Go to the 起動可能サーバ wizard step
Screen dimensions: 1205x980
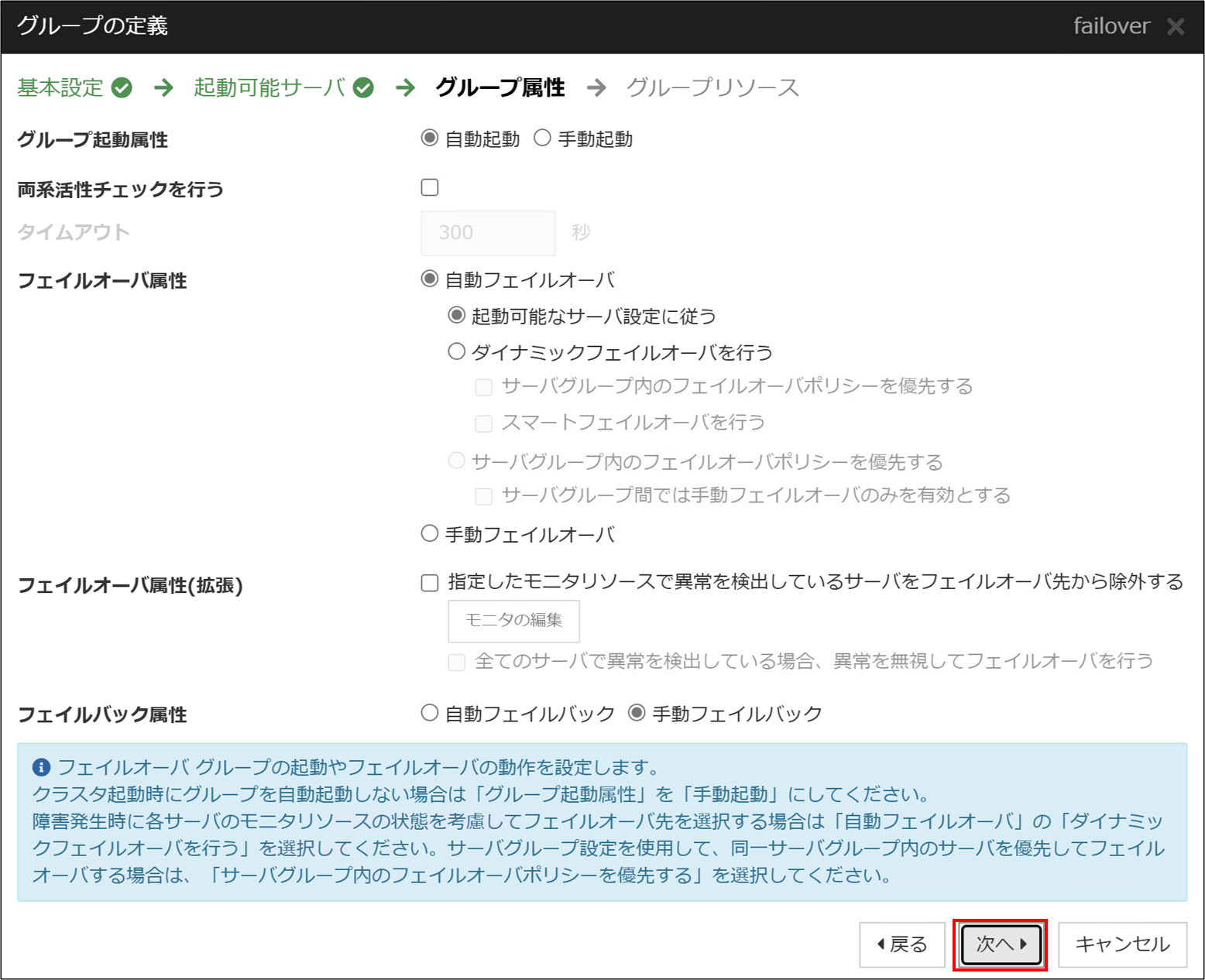269,88
